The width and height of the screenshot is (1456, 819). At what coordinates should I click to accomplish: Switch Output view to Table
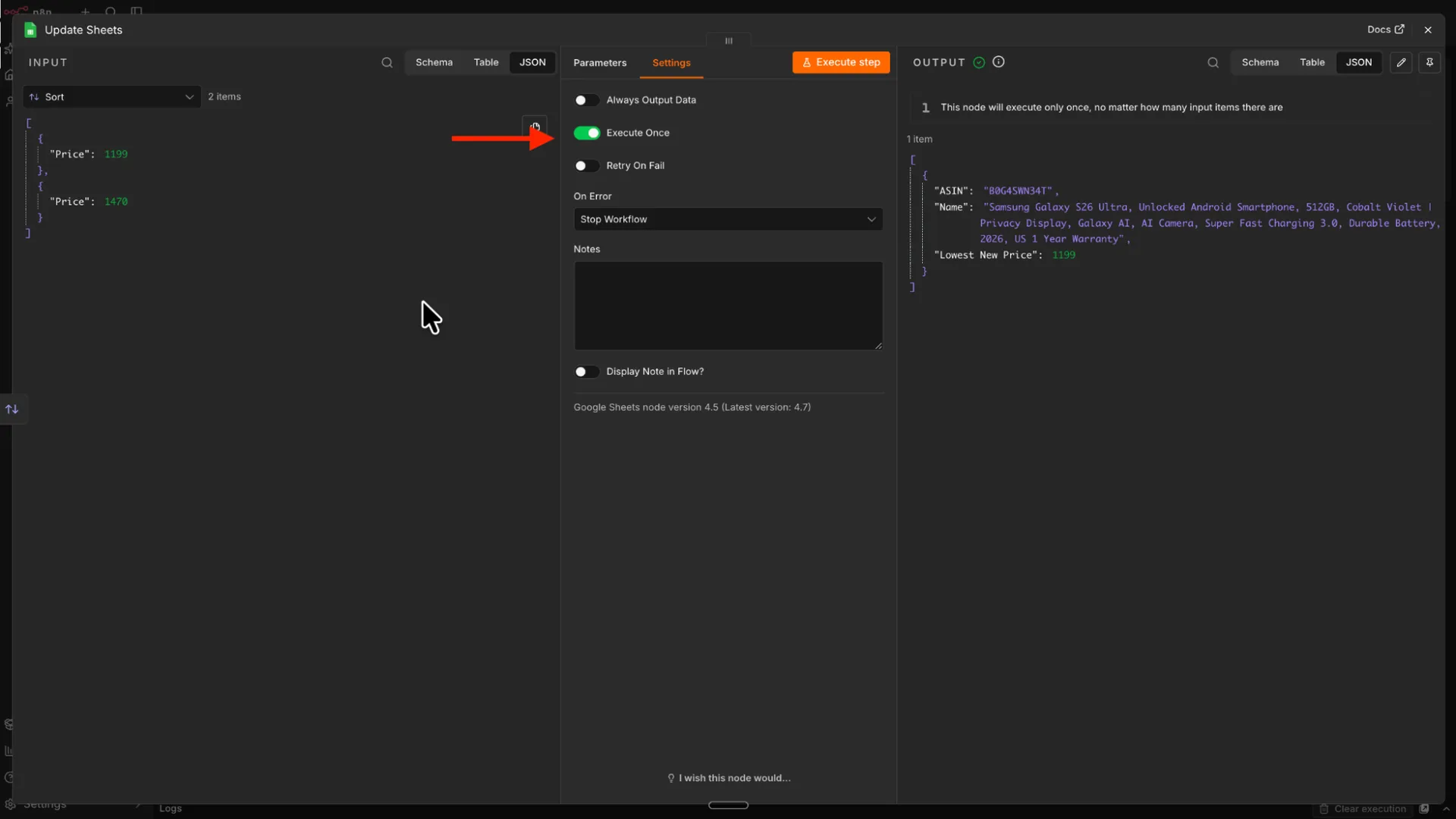click(x=1312, y=63)
